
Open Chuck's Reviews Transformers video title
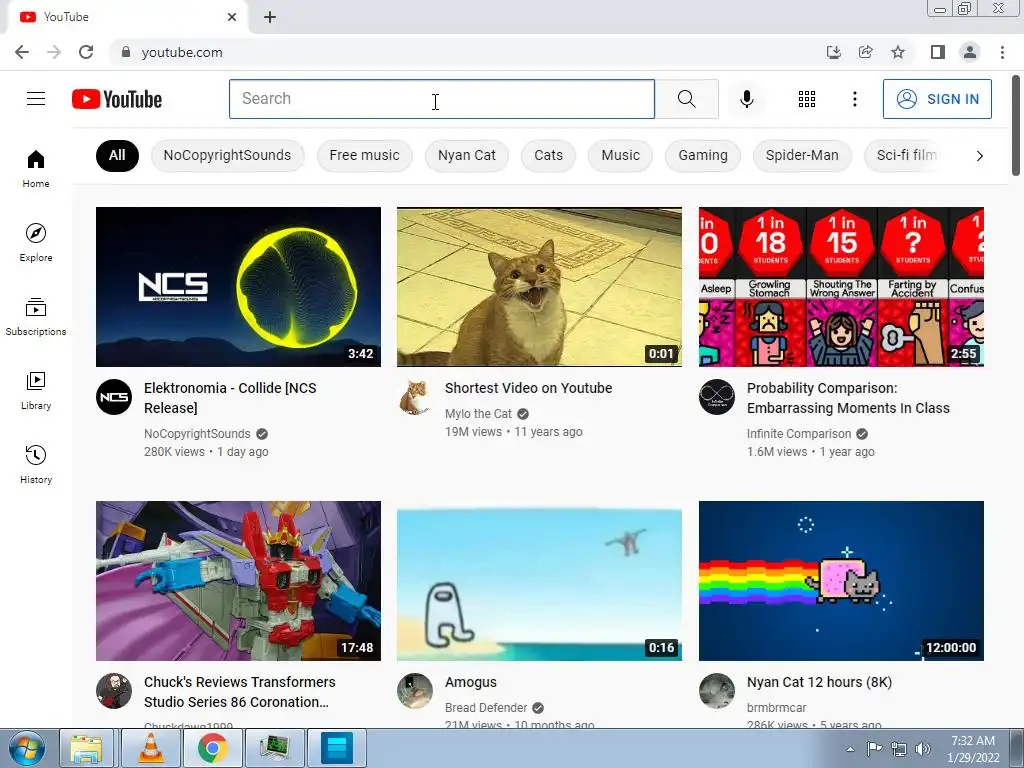239,692
